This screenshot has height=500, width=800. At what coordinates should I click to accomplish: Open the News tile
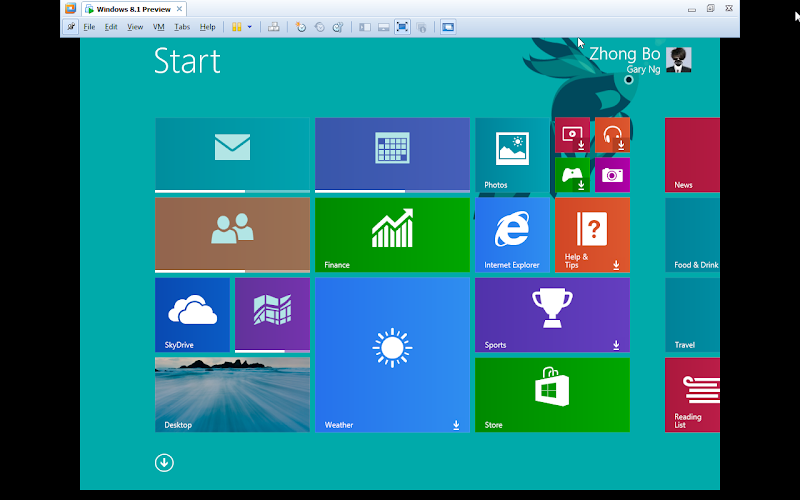(692, 155)
